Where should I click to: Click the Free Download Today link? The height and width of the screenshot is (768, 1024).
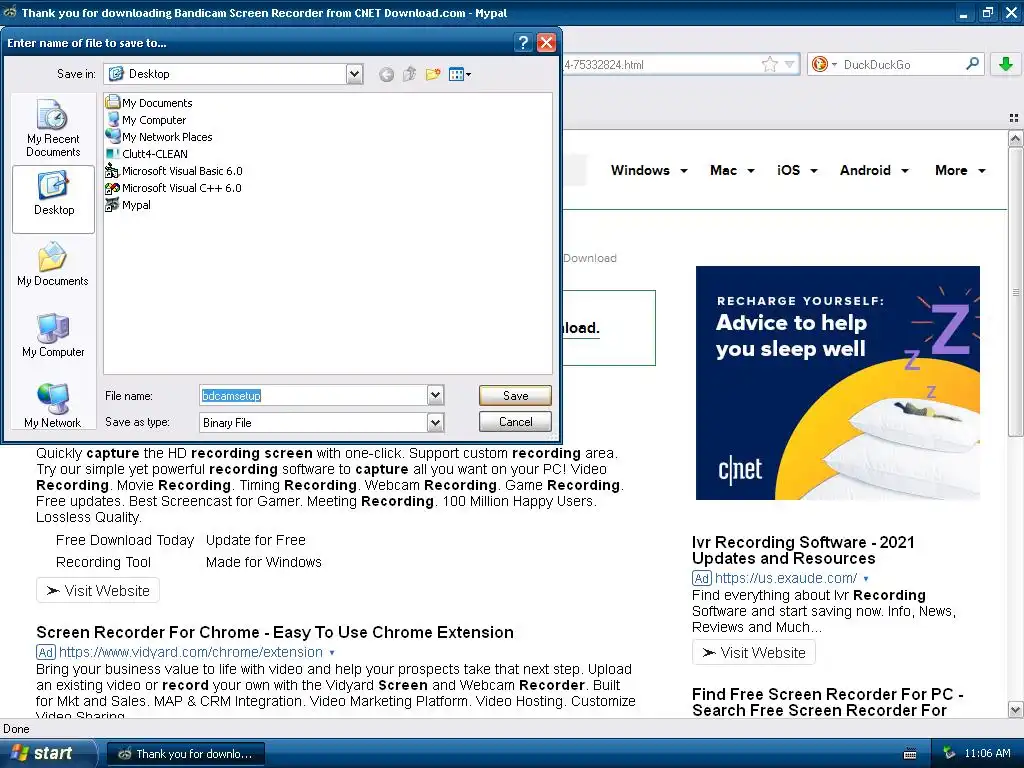(x=125, y=540)
